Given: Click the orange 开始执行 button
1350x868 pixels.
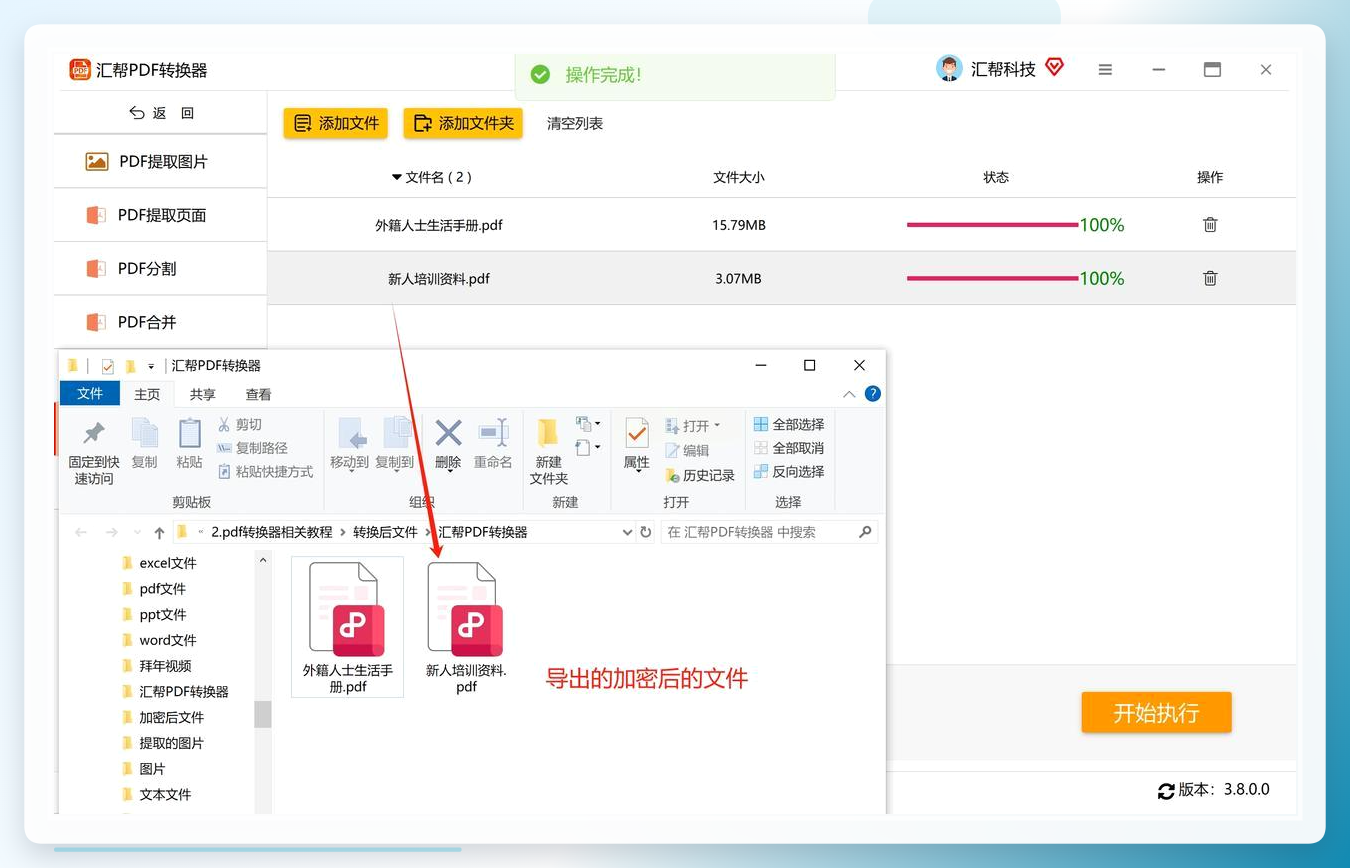Looking at the screenshot, I should pyautogui.click(x=1156, y=713).
